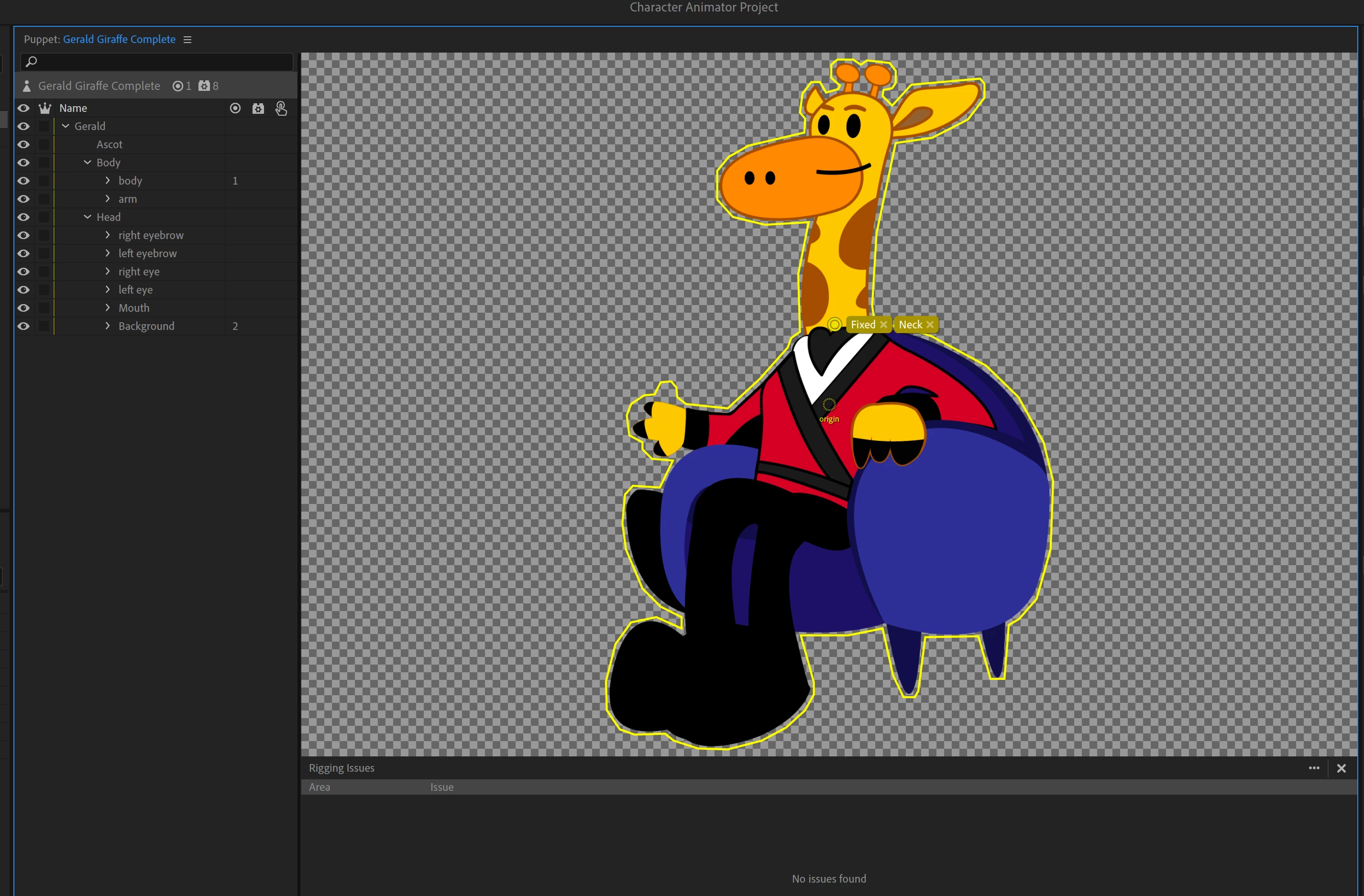Click the handles column header icon
1364x896 pixels.
pos(235,108)
